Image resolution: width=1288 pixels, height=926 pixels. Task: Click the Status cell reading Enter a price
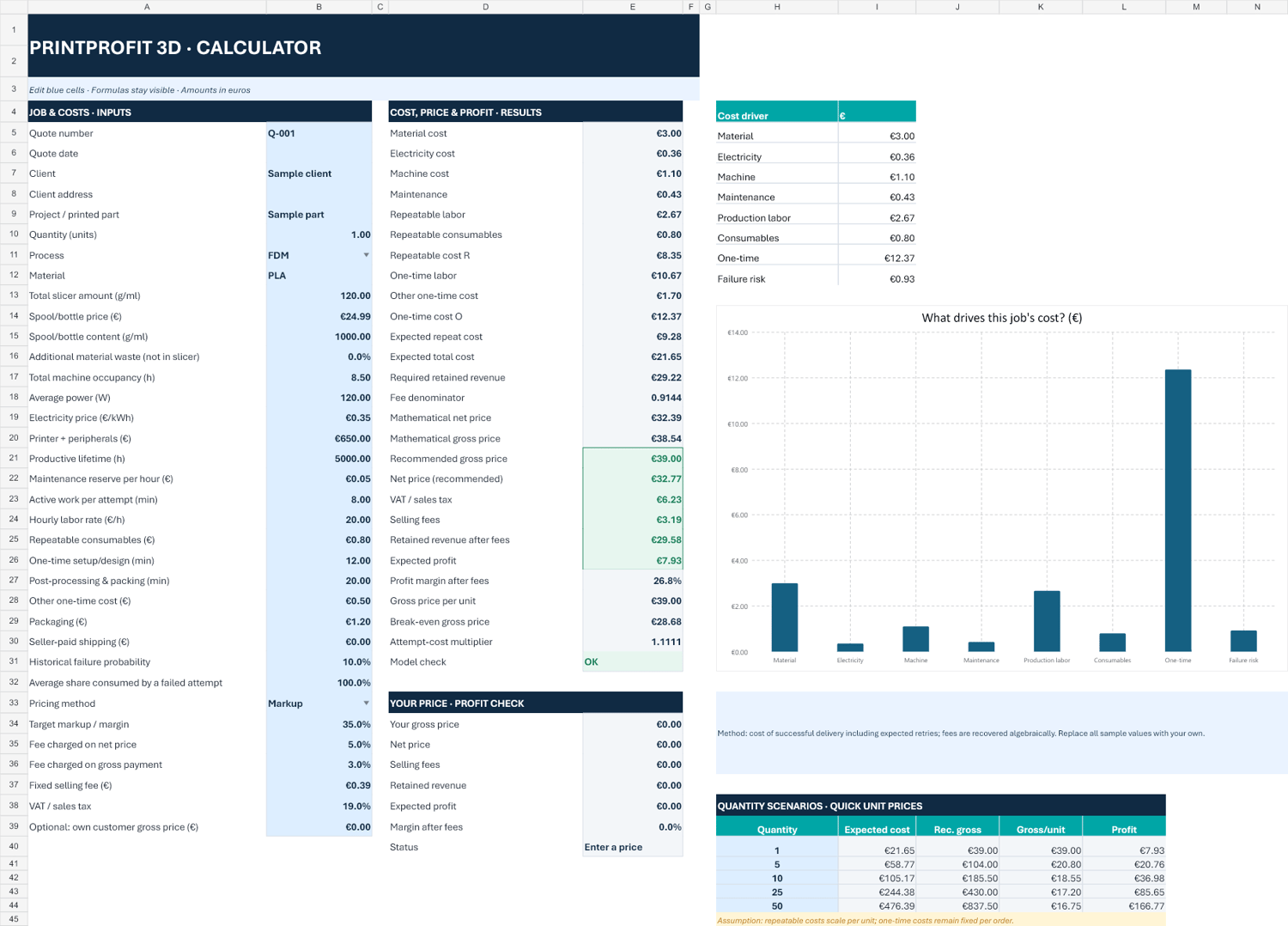pyautogui.click(x=633, y=847)
